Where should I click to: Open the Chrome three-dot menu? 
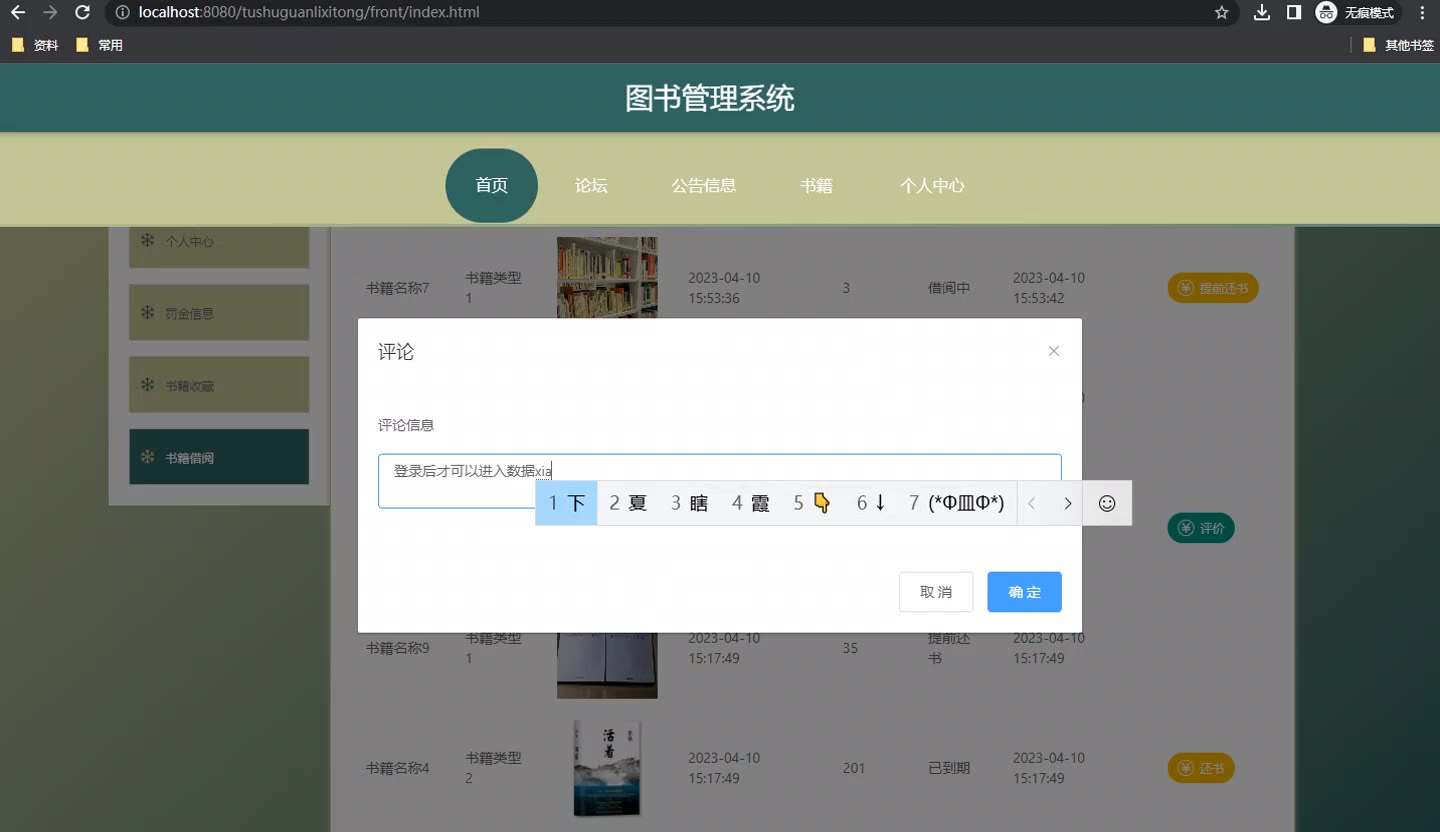click(1422, 13)
